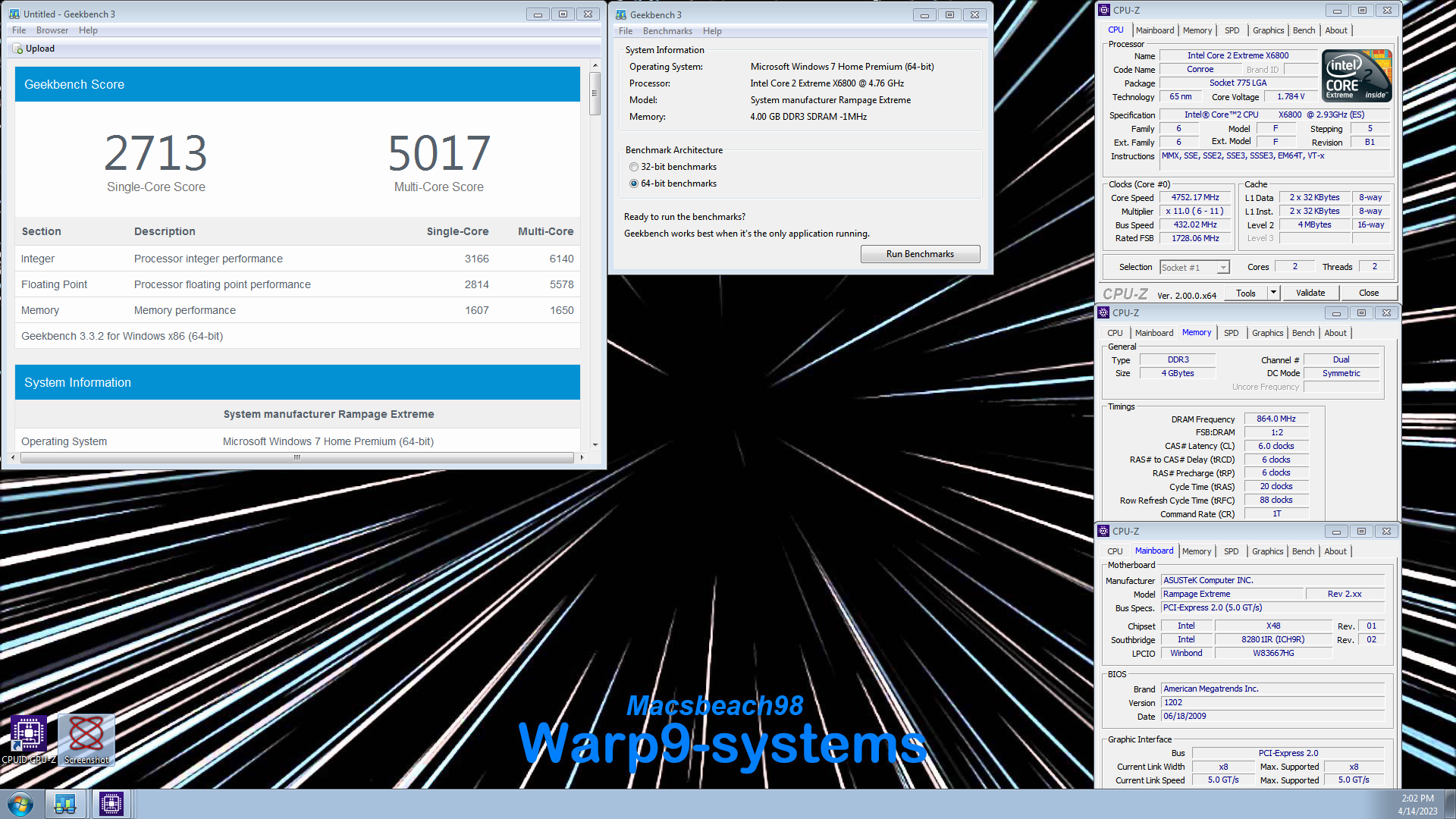Select 32-bit benchmarks radio button
This screenshot has height=819, width=1456.
pyautogui.click(x=634, y=167)
